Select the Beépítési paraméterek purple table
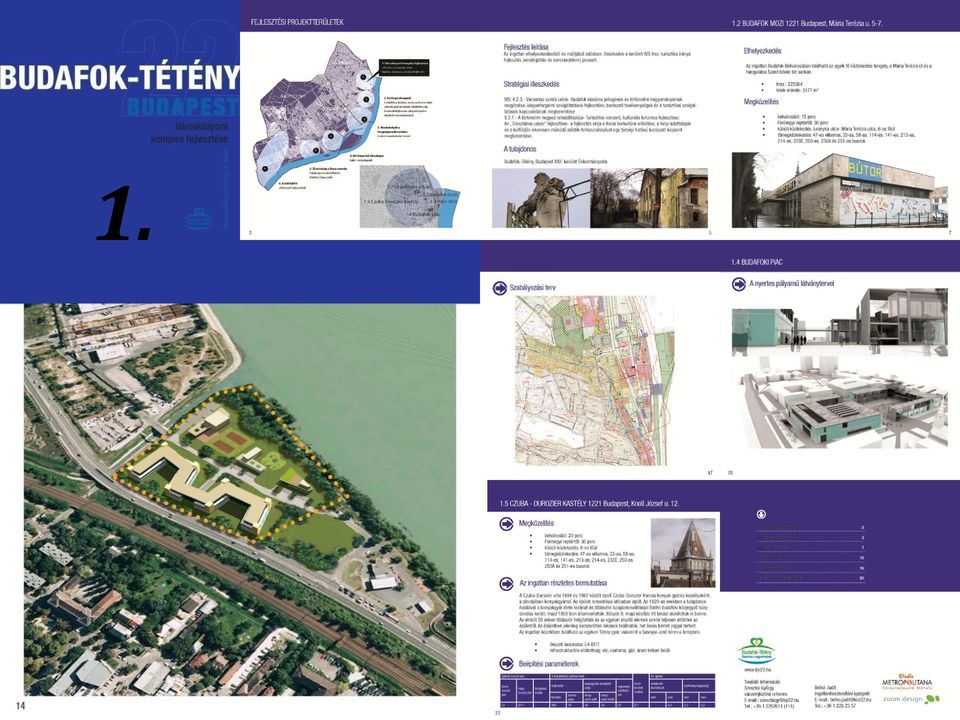The height and width of the screenshot is (720, 960). pyautogui.click(x=607, y=691)
